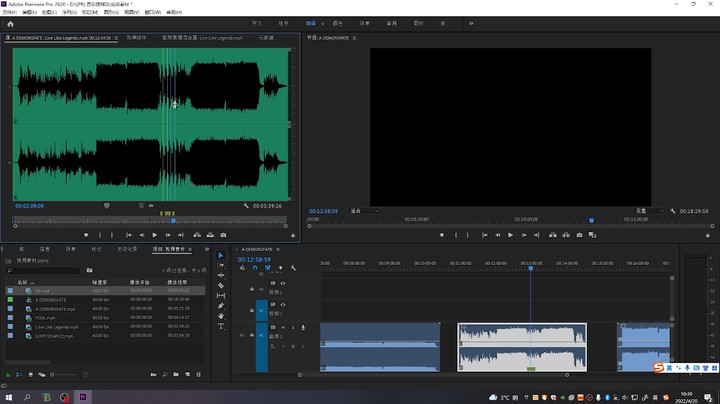This screenshot has width=720, height=404.
Task: Select the Track Select Forward tool
Action: point(221,265)
